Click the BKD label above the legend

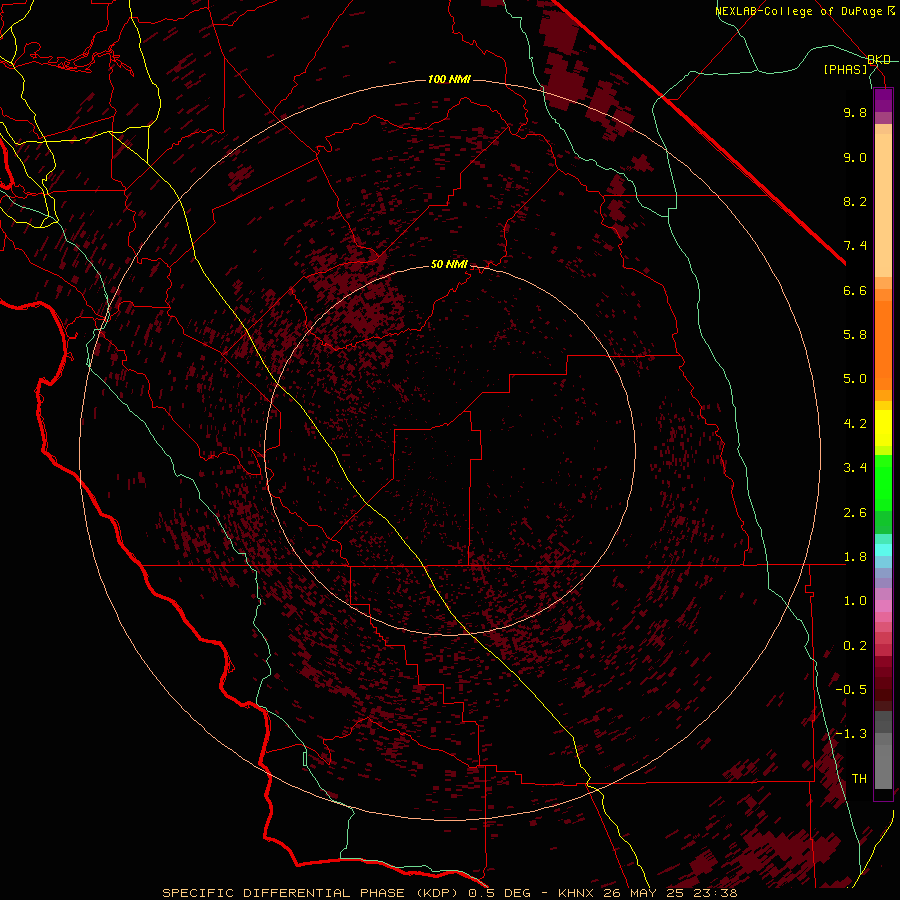(879, 60)
